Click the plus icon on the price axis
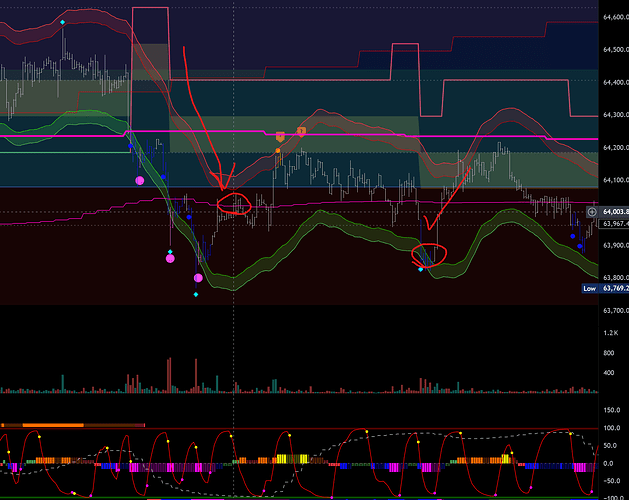Screen dimensions: 629x500 point(593,212)
